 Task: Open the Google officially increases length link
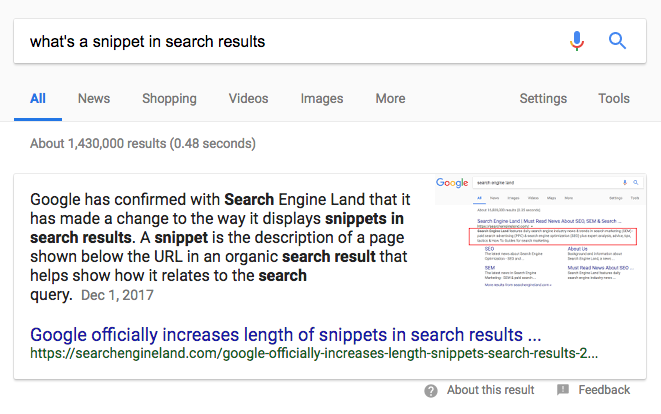pyautogui.click(x=285, y=335)
